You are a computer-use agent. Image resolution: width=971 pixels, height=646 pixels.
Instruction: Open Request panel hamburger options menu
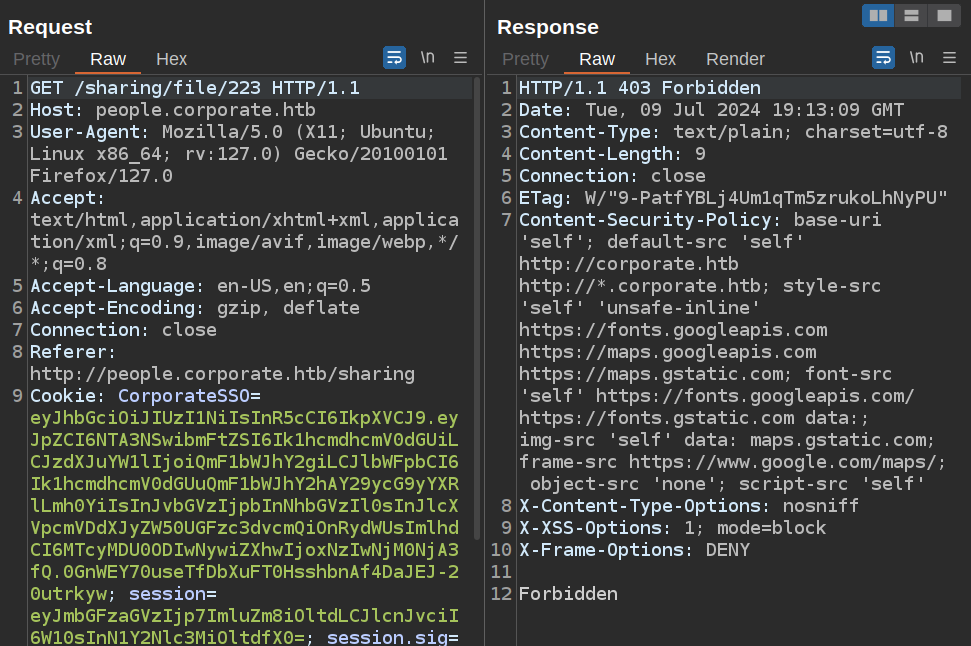(x=461, y=58)
